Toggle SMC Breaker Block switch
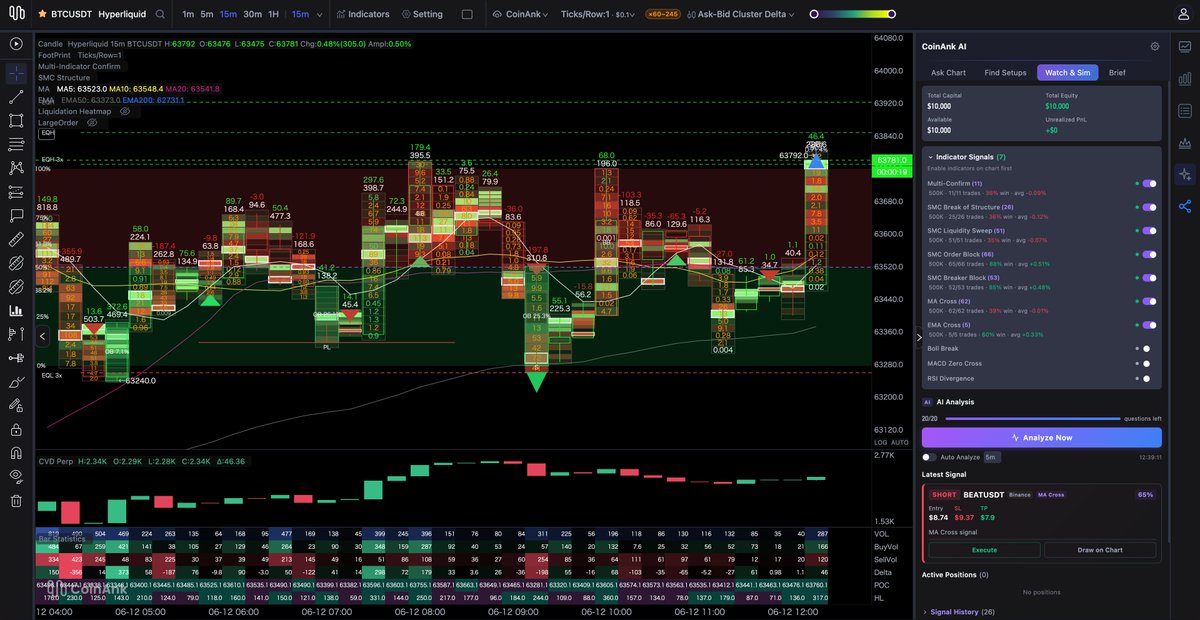1200x620 pixels. [x=1148, y=278]
